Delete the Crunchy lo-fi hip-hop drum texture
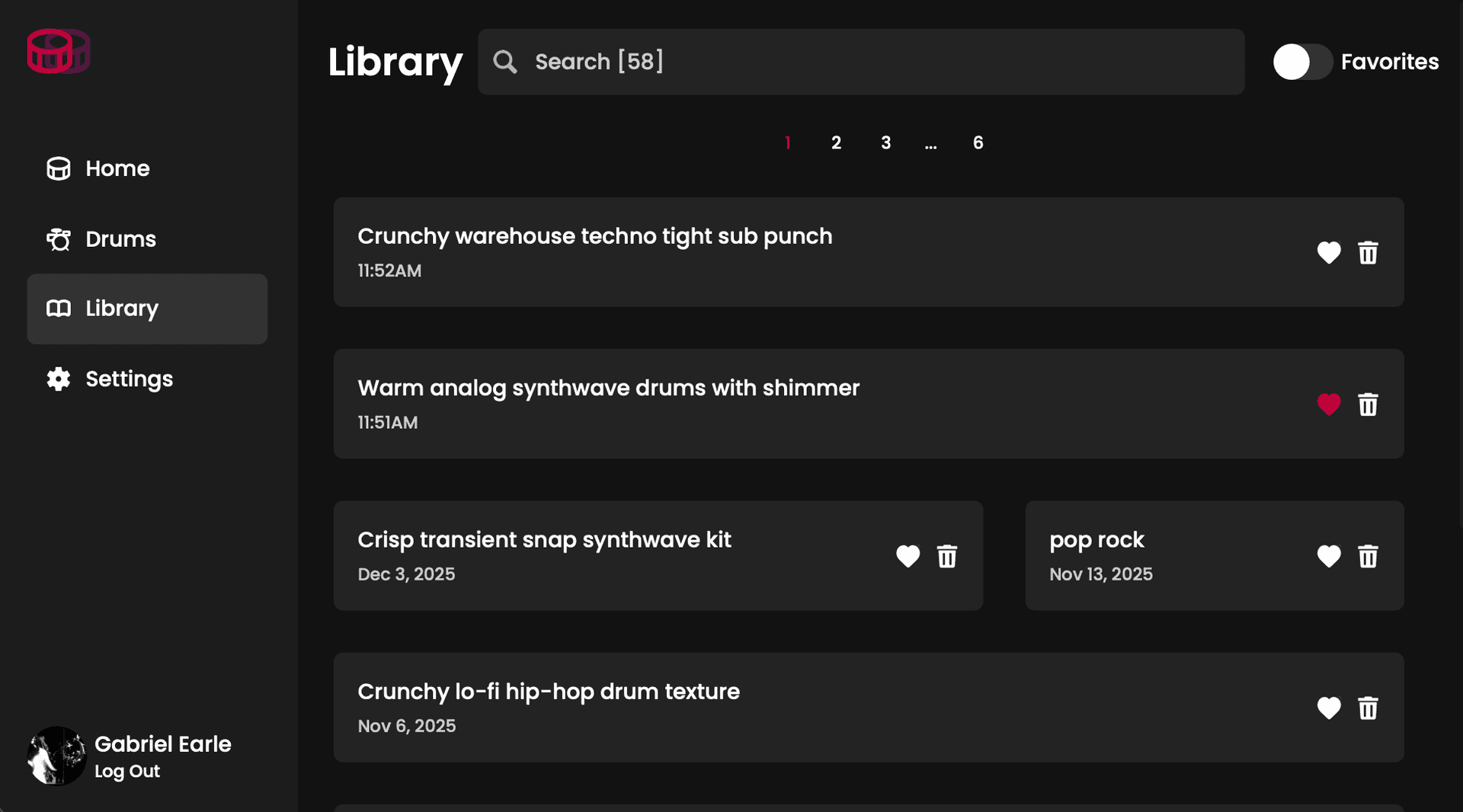The width and height of the screenshot is (1463, 812). point(1368,708)
